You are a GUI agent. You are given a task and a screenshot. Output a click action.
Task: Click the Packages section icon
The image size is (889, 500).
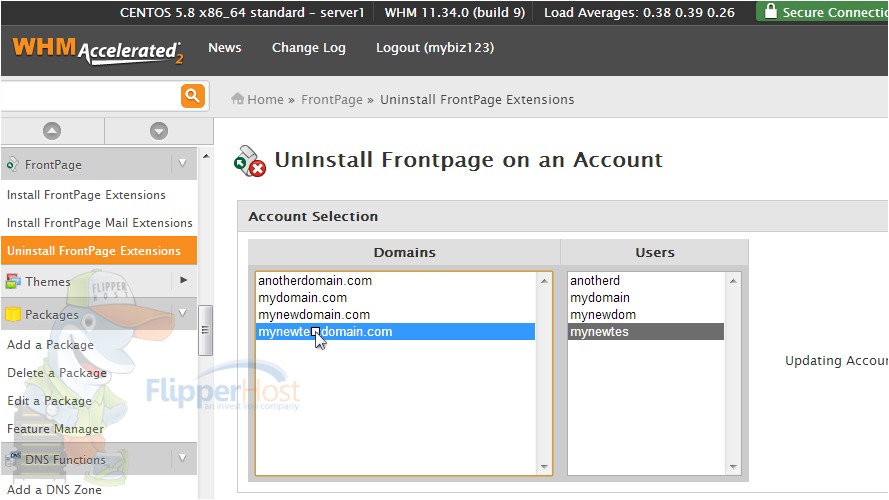pos(13,314)
